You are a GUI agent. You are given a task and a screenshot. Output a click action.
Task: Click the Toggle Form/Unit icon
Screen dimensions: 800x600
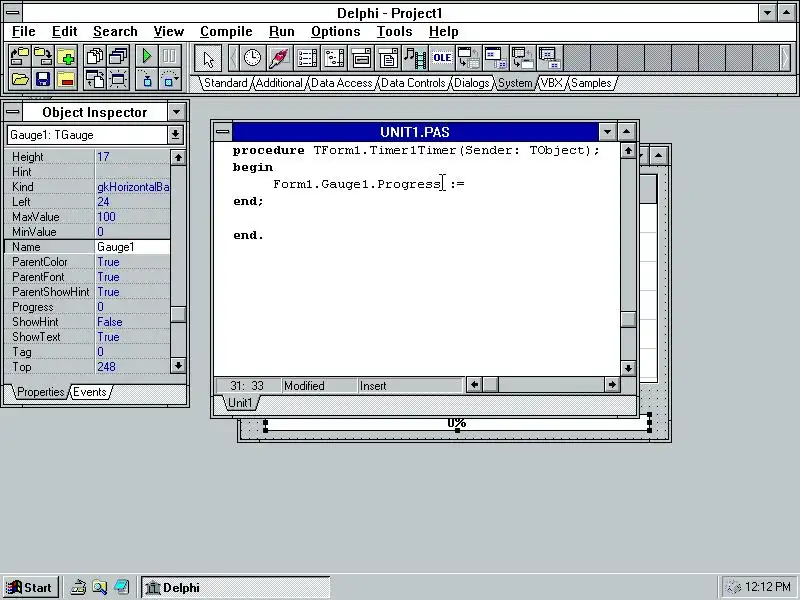[x=95, y=79]
